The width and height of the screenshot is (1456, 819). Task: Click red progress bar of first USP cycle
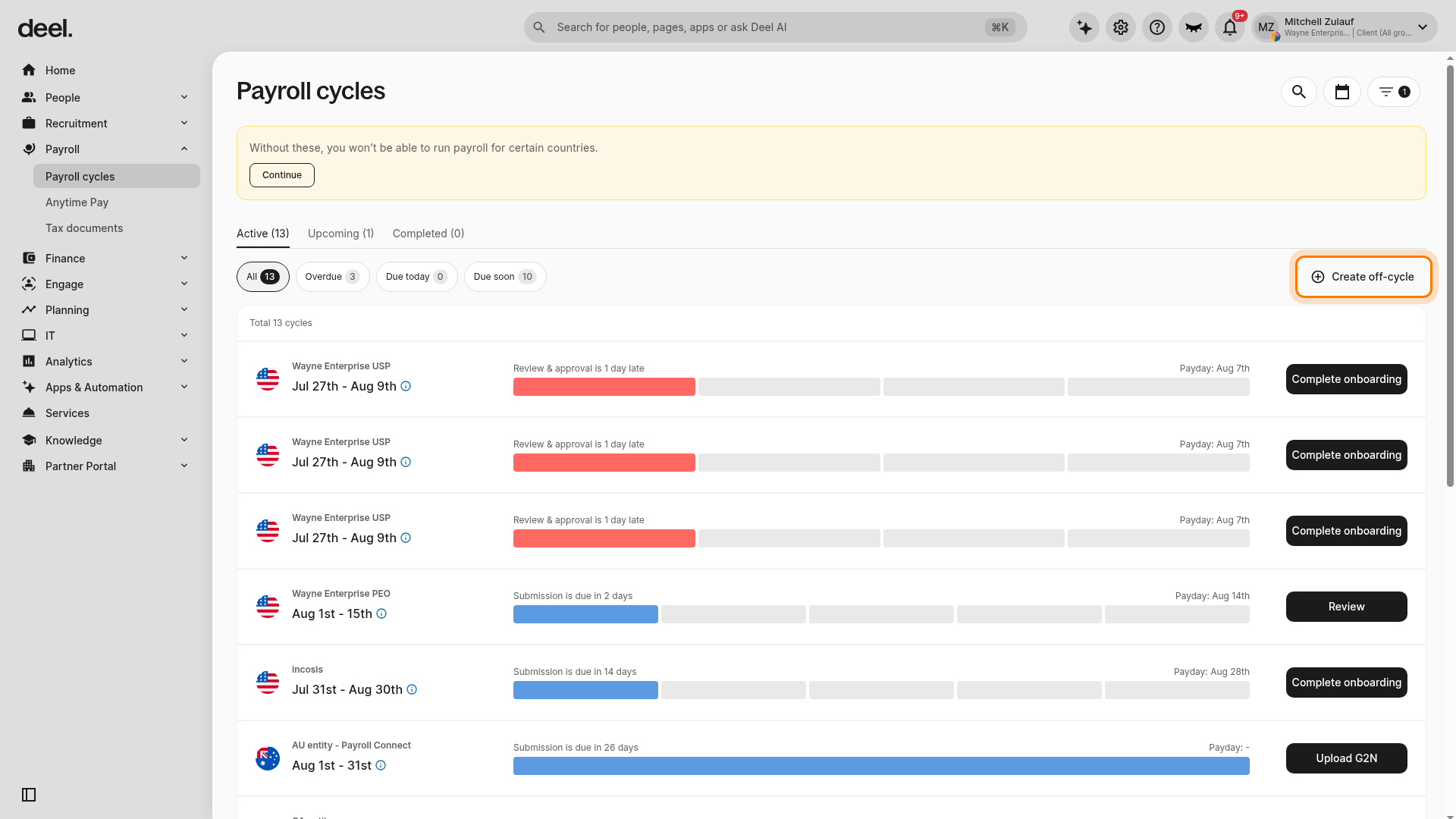pyautogui.click(x=604, y=387)
